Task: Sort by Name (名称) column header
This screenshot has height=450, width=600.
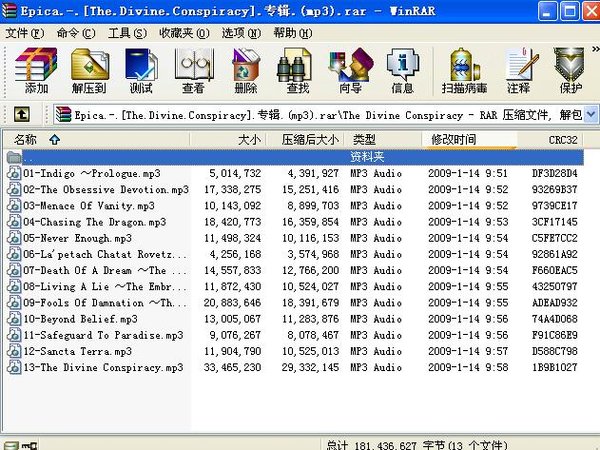Action: pyautogui.click(x=96, y=140)
